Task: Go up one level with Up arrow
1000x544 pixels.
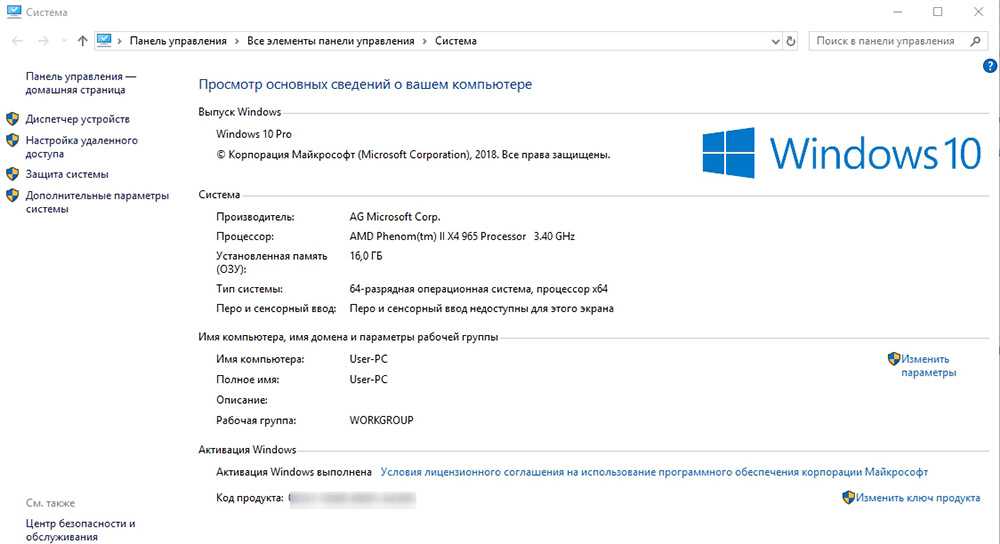Action: coord(82,41)
